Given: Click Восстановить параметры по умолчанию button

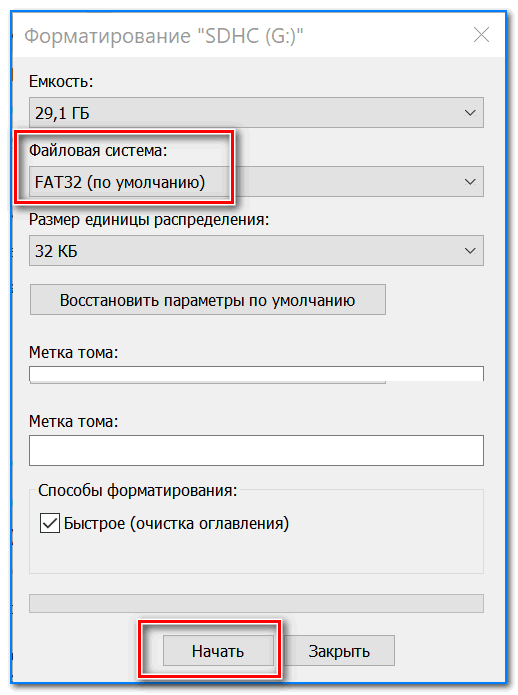Looking at the screenshot, I should [x=208, y=300].
